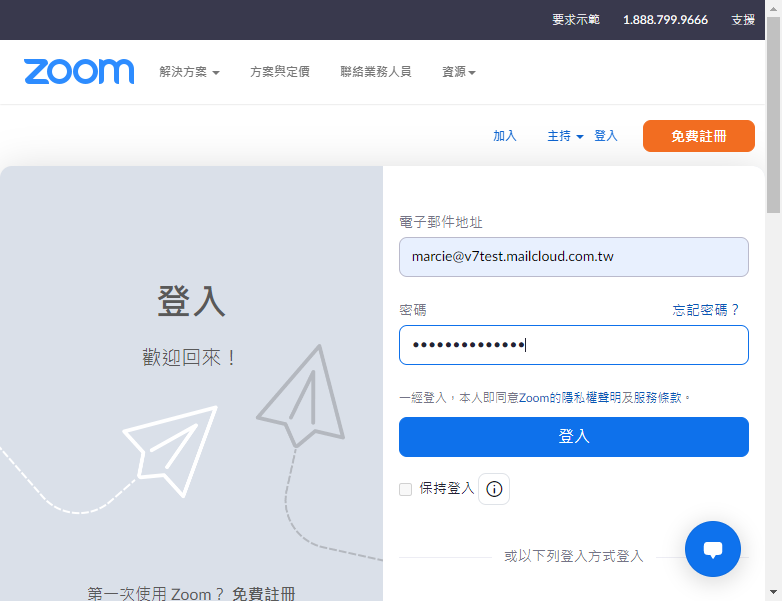782x601 pixels.
Task: Click 免費註冊 link under 第一次使用 Zoom
Action: tap(263, 594)
